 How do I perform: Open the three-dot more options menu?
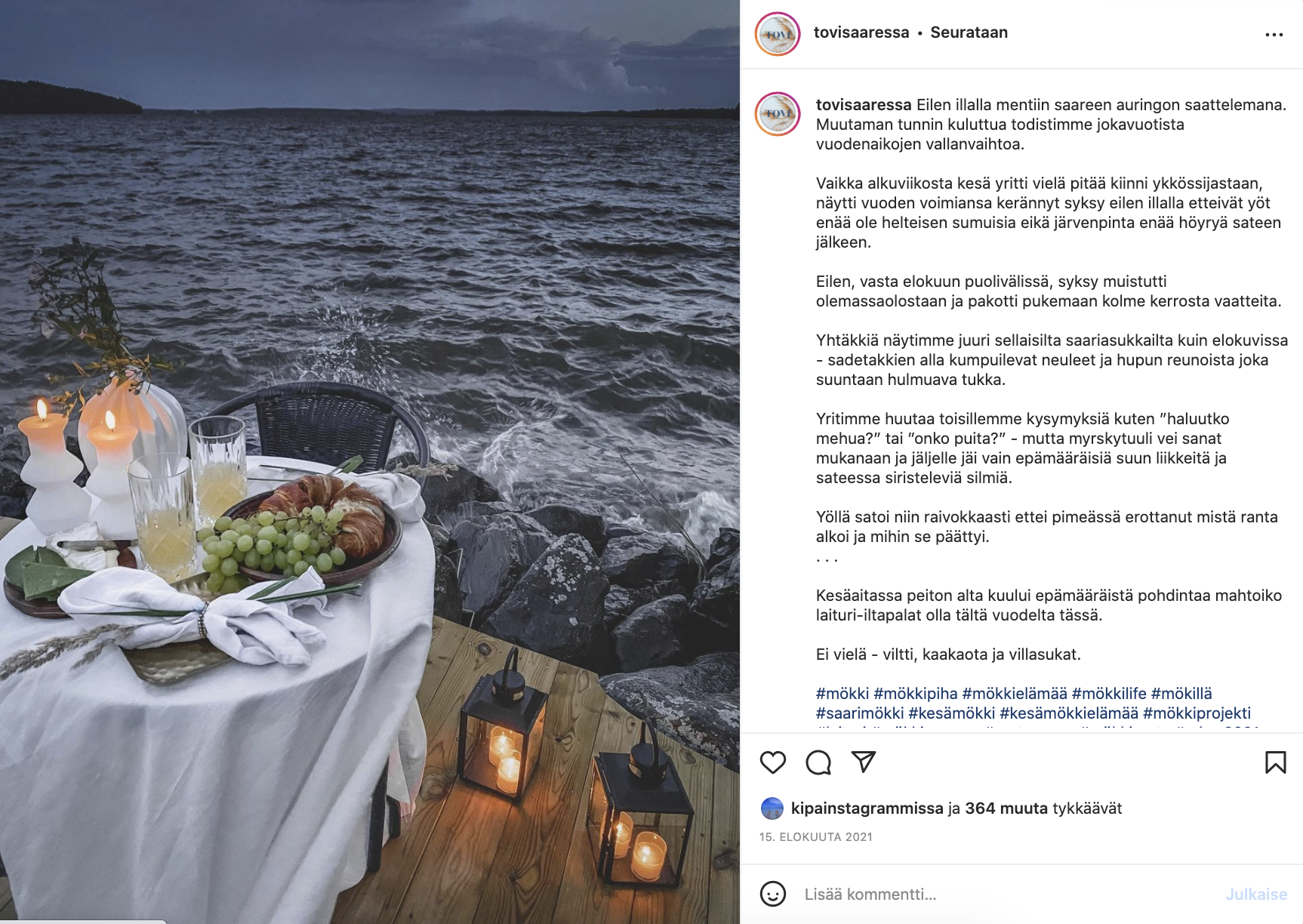(1274, 35)
